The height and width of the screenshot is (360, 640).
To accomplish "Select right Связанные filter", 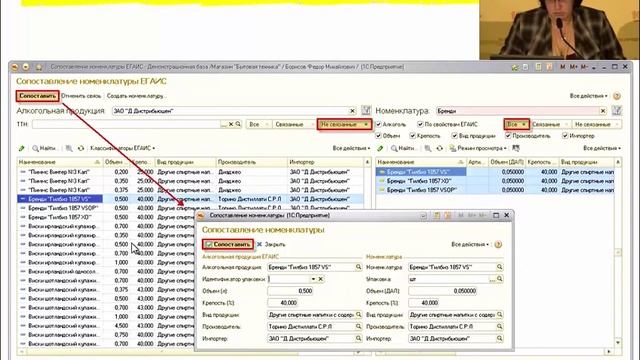I will pyautogui.click(x=550, y=124).
